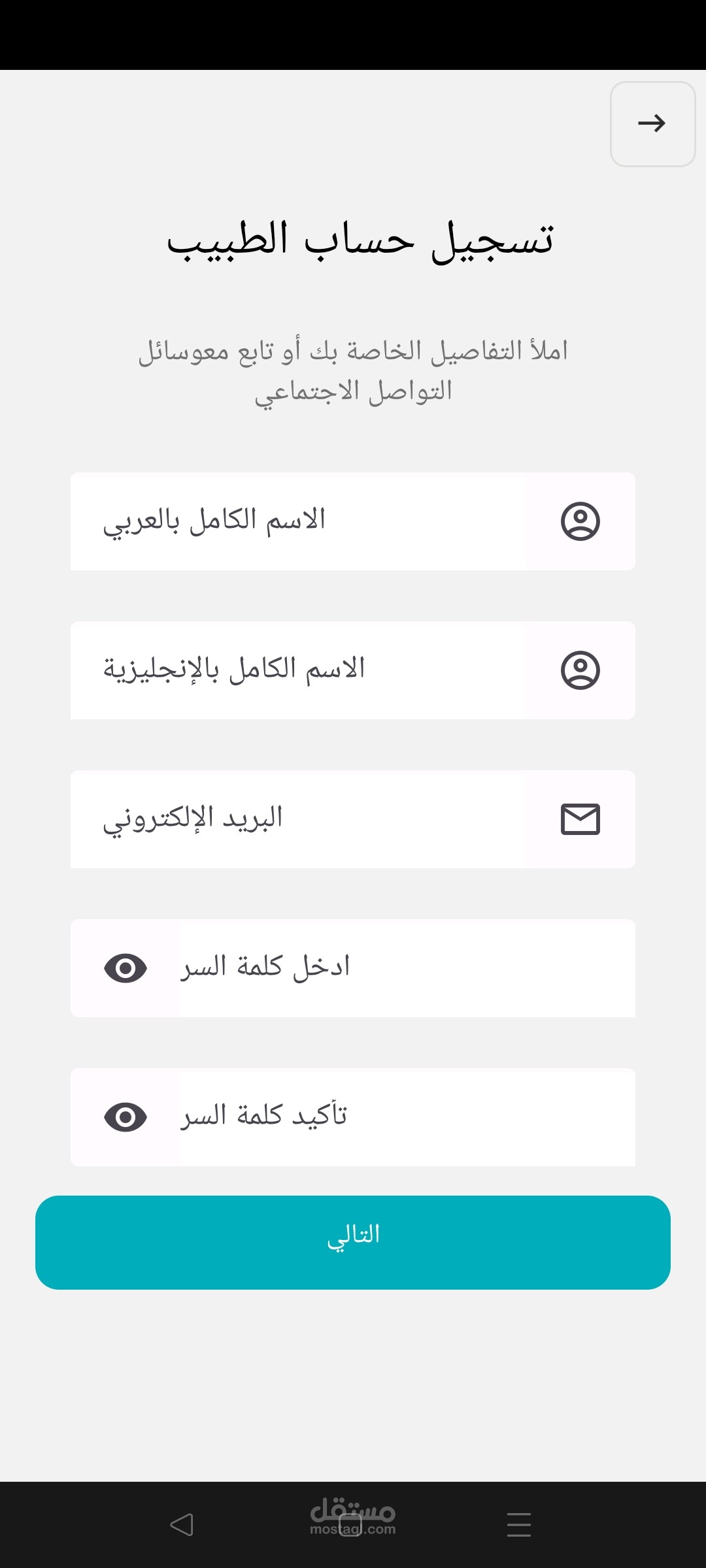Focus the 'الاسم الكامل بالإنجليزية' input field

click(298, 670)
